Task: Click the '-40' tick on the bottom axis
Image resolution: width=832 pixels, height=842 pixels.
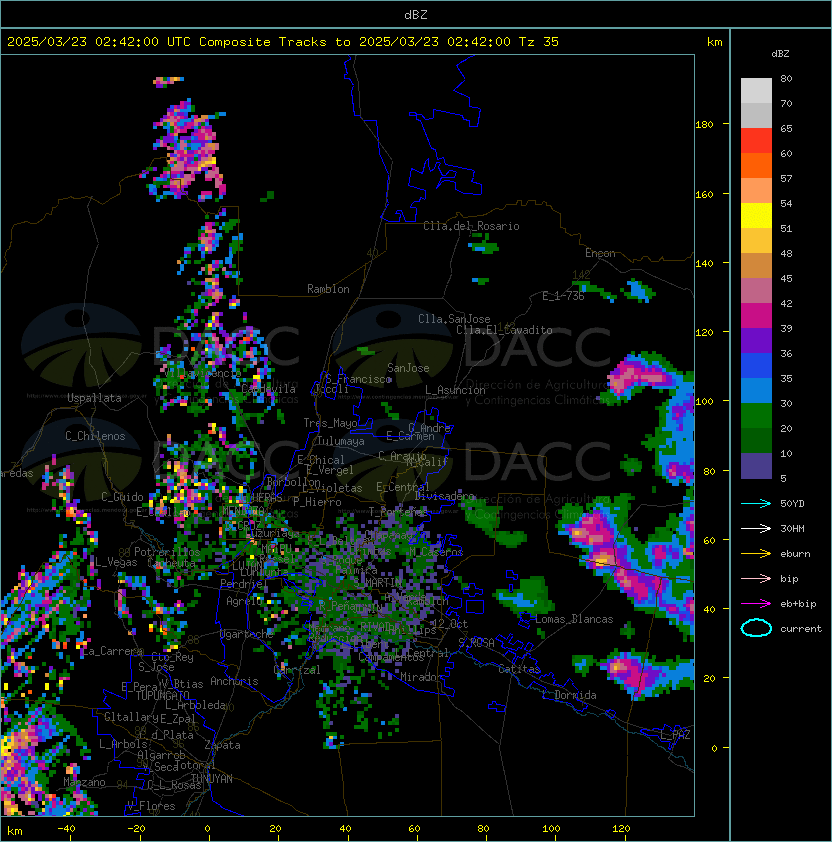Action: point(66,829)
